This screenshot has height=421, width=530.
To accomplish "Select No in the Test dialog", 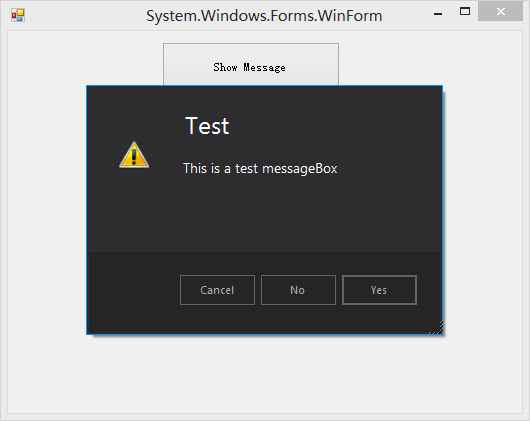I will click(298, 290).
